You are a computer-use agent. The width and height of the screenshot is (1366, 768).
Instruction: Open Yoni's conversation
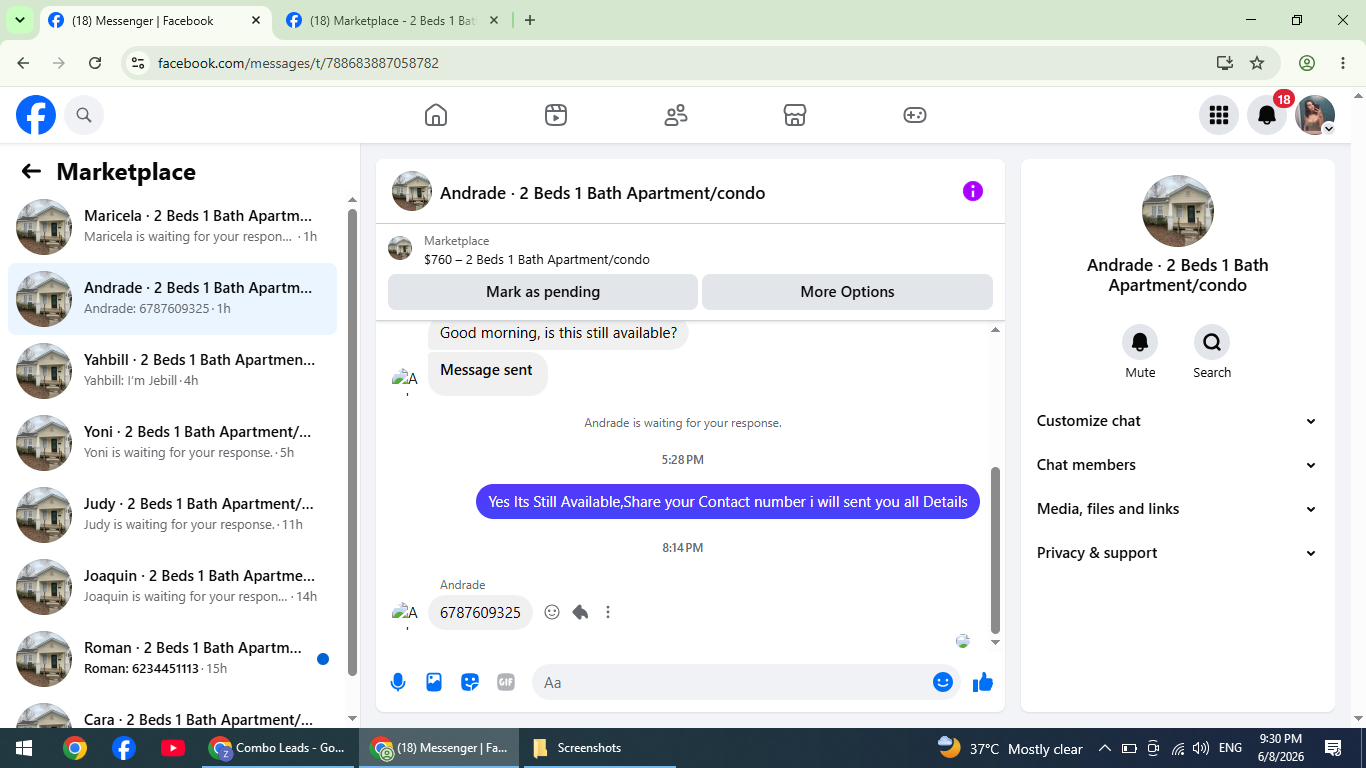pos(172,443)
